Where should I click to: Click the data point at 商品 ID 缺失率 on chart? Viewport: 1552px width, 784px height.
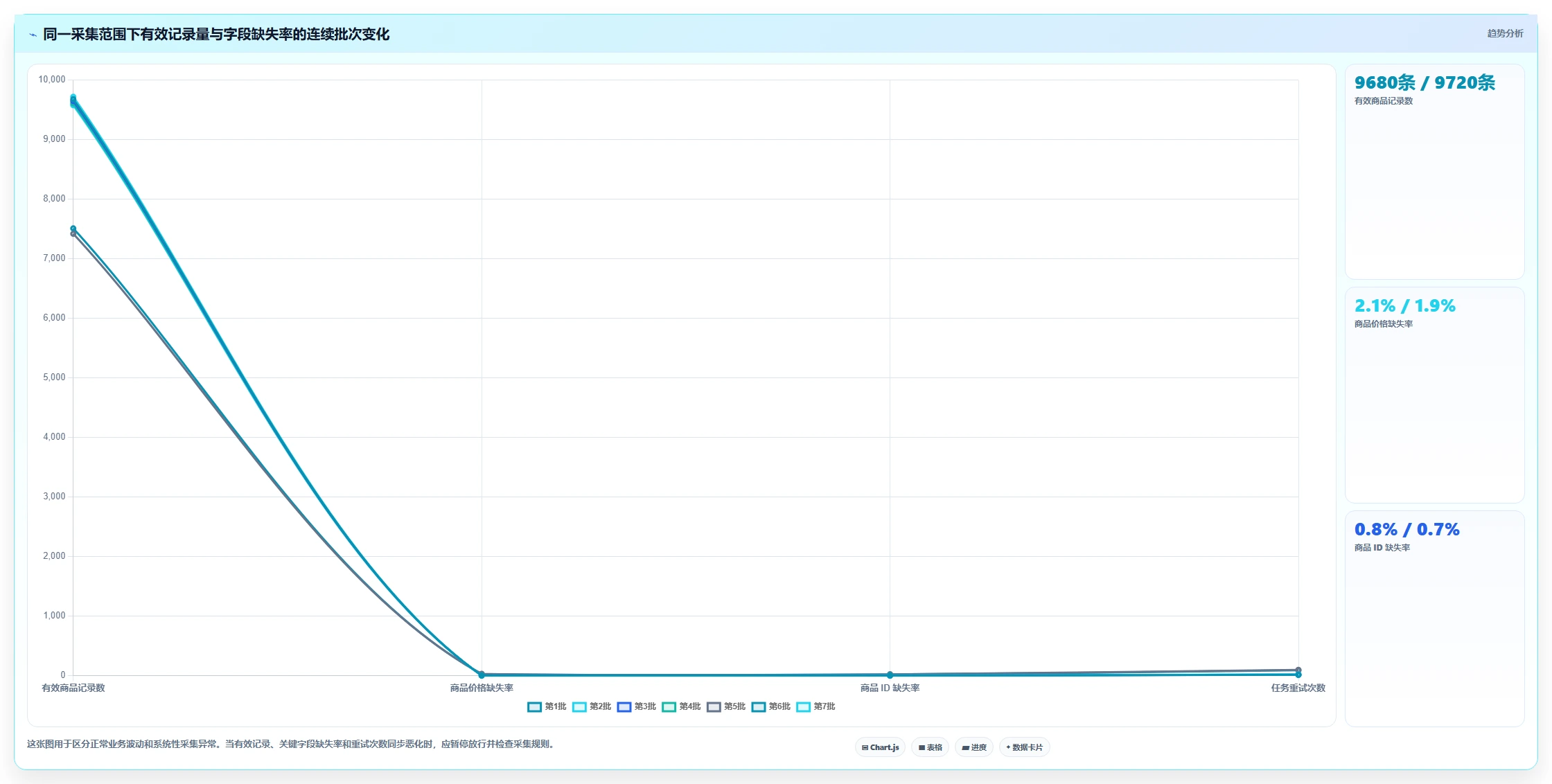[890, 675]
